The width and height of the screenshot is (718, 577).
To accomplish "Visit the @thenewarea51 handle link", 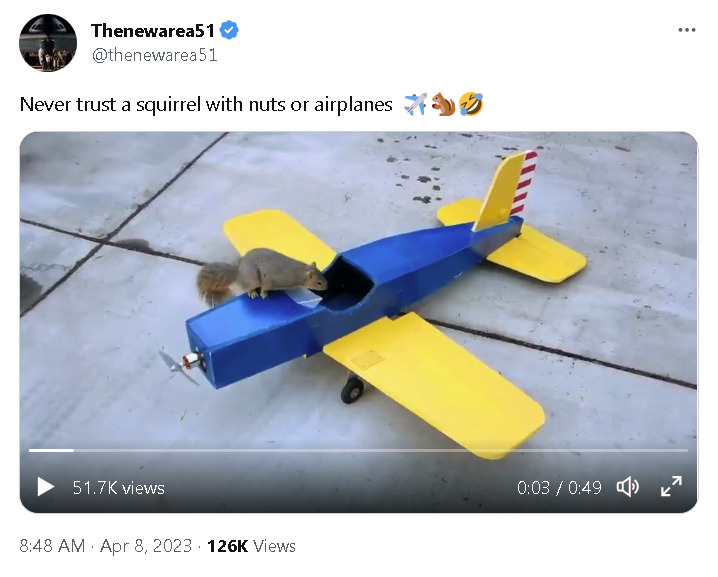I will 154,55.
